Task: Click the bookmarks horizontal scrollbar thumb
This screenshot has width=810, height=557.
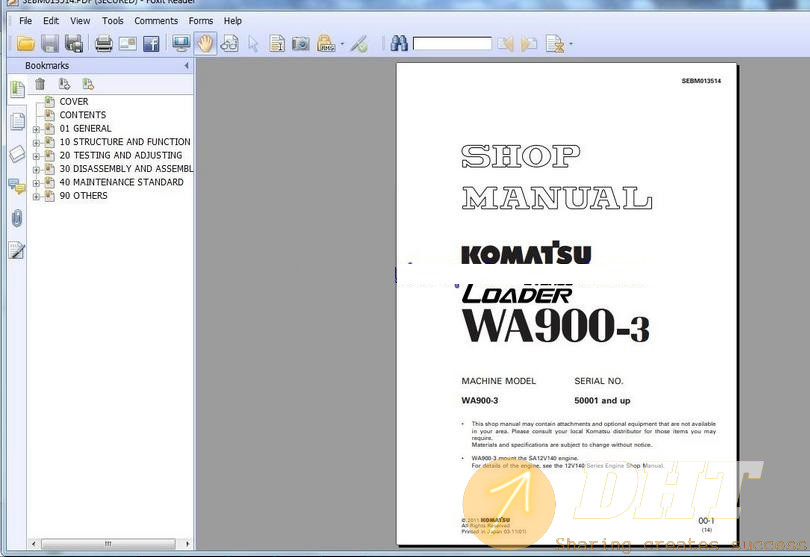Action: (108, 544)
